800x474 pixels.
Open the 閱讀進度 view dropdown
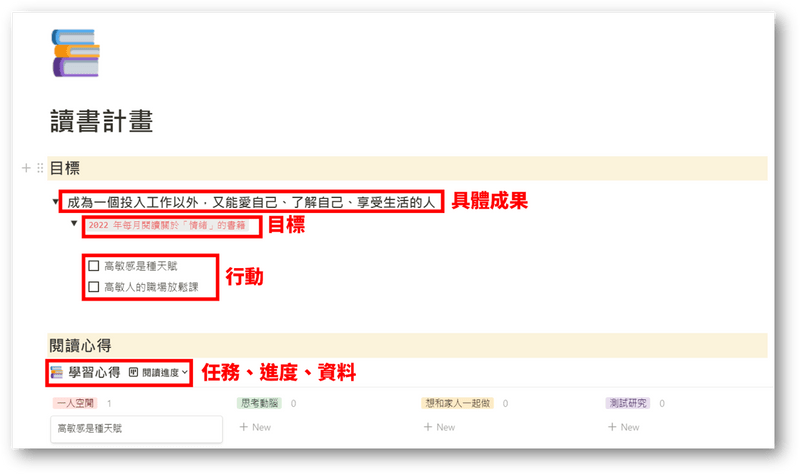click(x=164, y=372)
